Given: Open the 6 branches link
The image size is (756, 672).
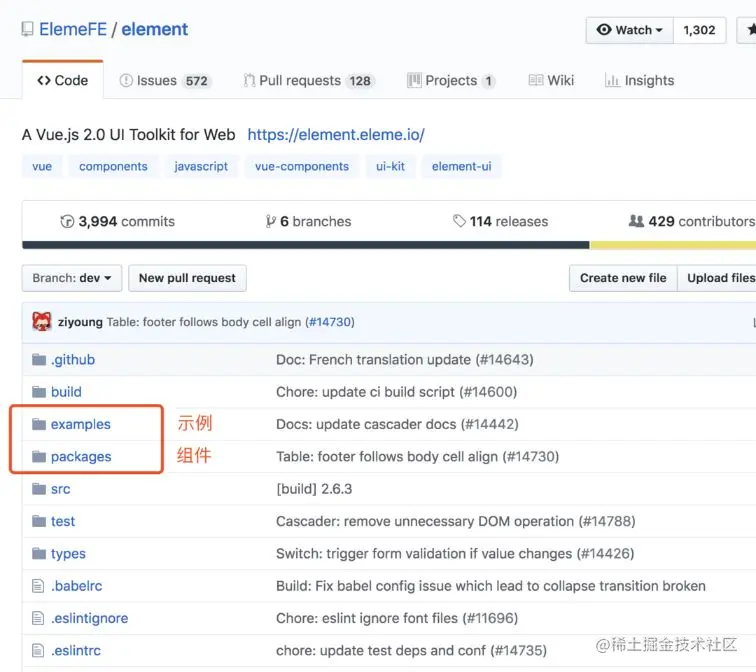Looking at the screenshot, I should (x=309, y=221).
